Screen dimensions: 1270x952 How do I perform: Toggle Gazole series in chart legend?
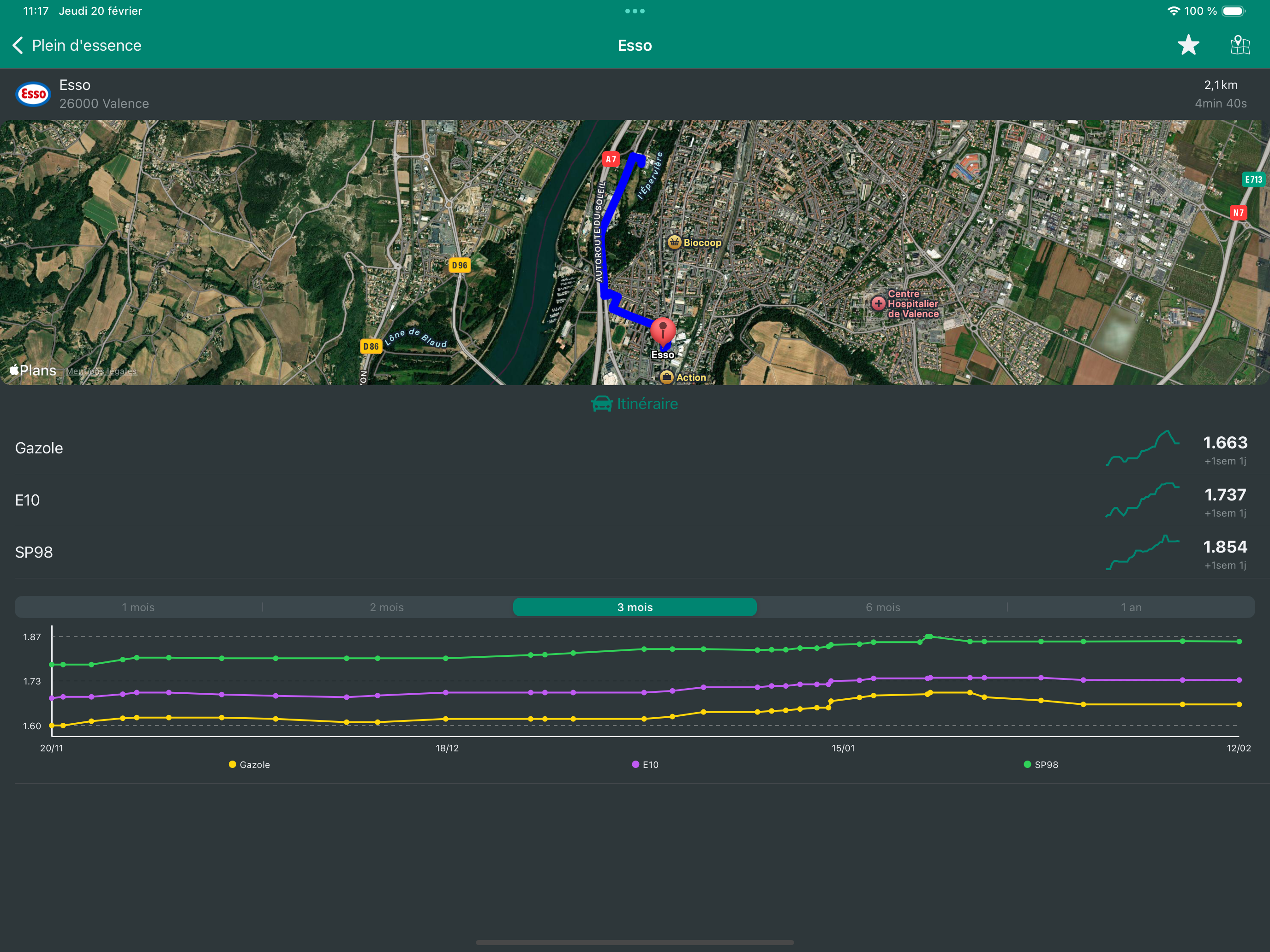[x=249, y=764]
